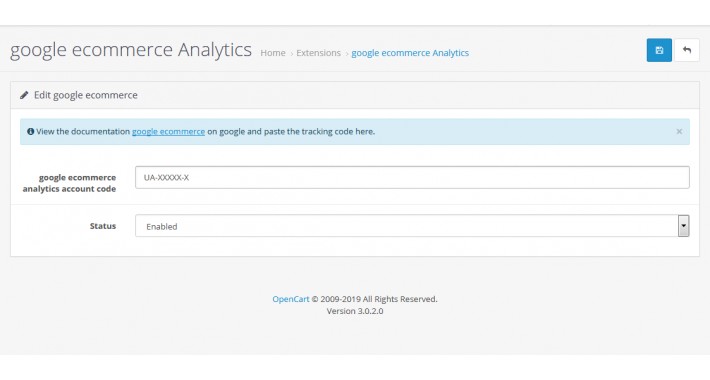Open the google ecommerce Analytics breadcrumb link
The height and width of the screenshot is (380, 710).
pyautogui.click(x=410, y=53)
